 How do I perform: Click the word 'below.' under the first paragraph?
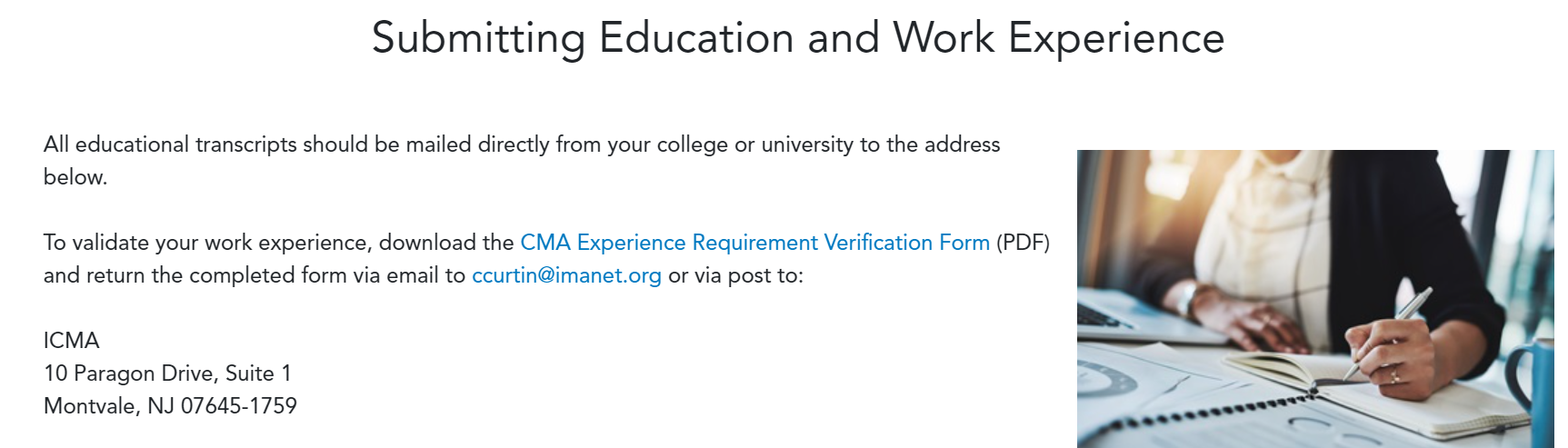(75, 177)
